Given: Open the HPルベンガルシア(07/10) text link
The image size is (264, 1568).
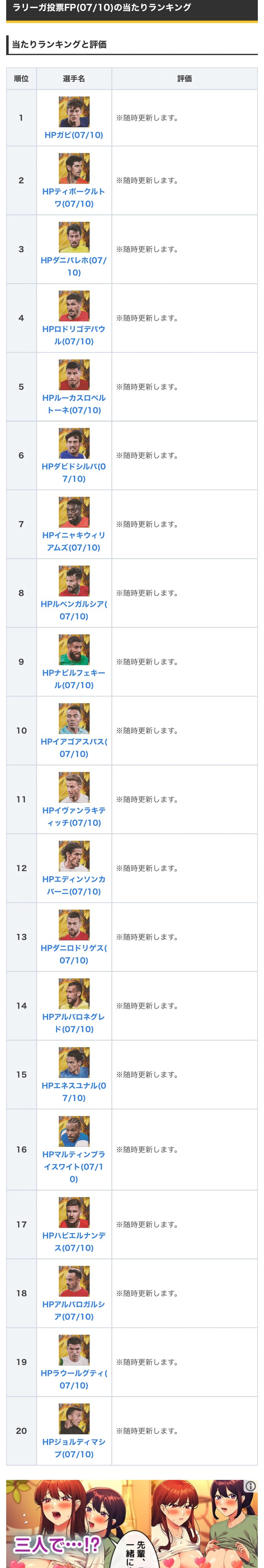Looking at the screenshot, I should pos(74,611).
